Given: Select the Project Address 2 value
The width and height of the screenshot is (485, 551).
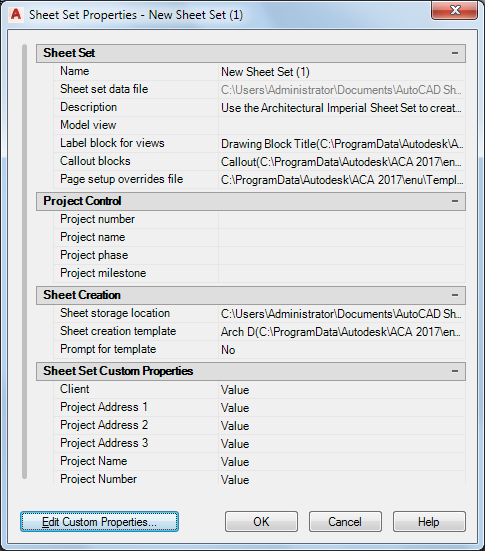Looking at the screenshot, I should coord(342,426).
